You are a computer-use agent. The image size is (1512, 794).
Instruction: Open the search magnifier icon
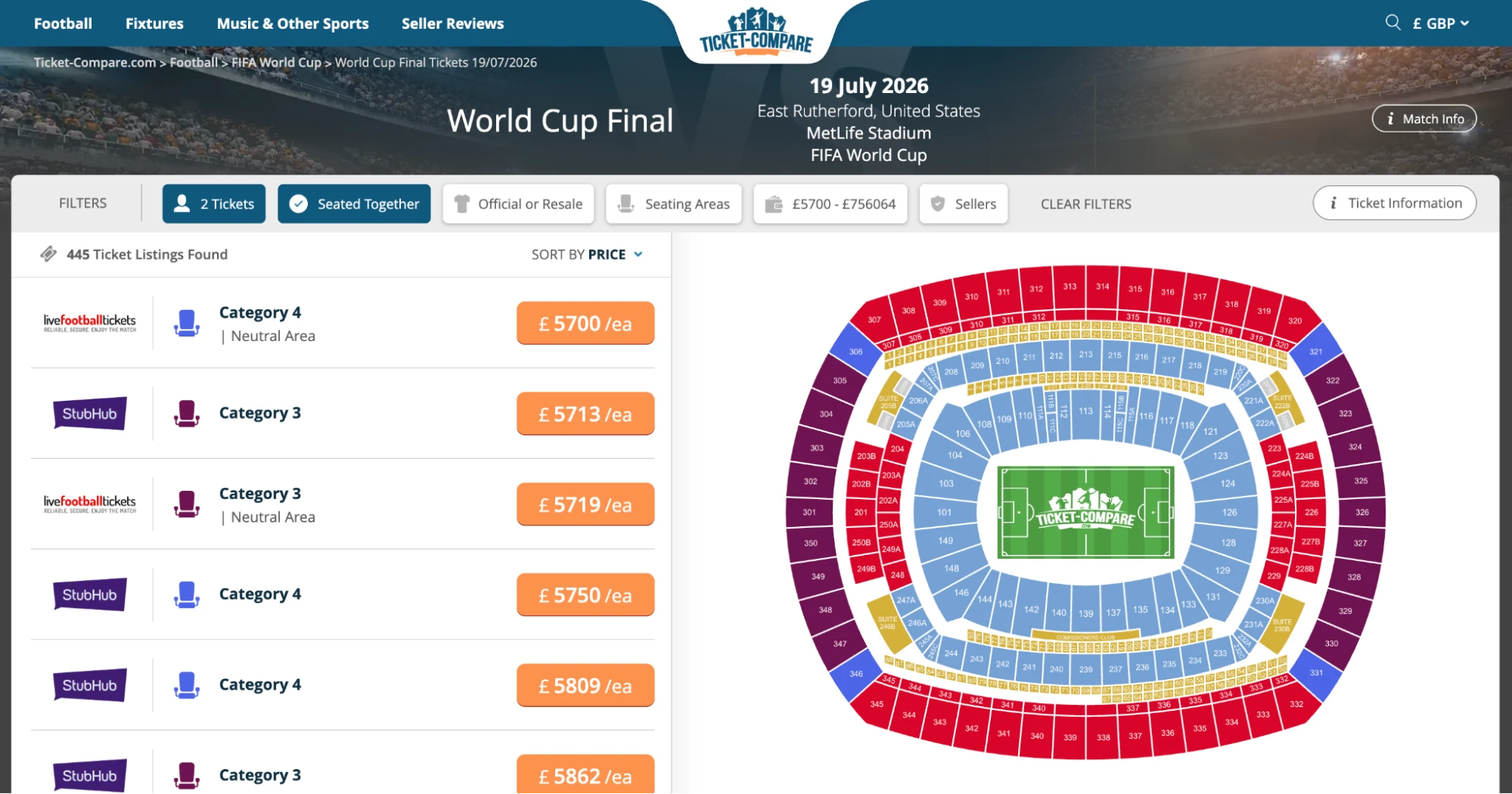[1392, 23]
